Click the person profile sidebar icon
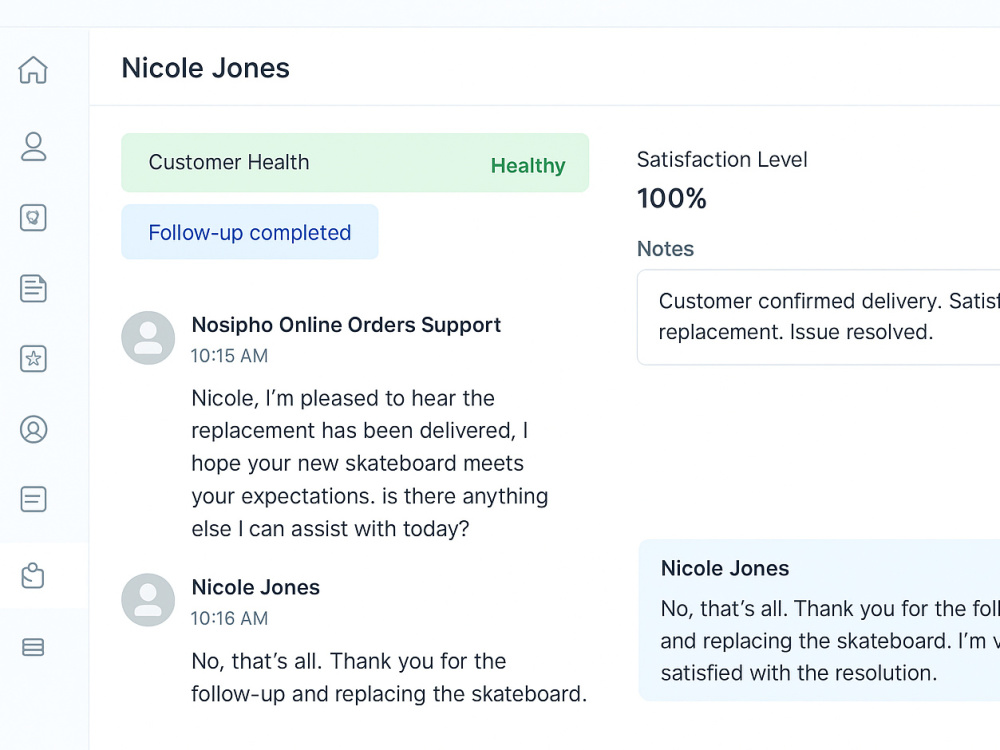This screenshot has height=750, width=1000. pos(33,147)
